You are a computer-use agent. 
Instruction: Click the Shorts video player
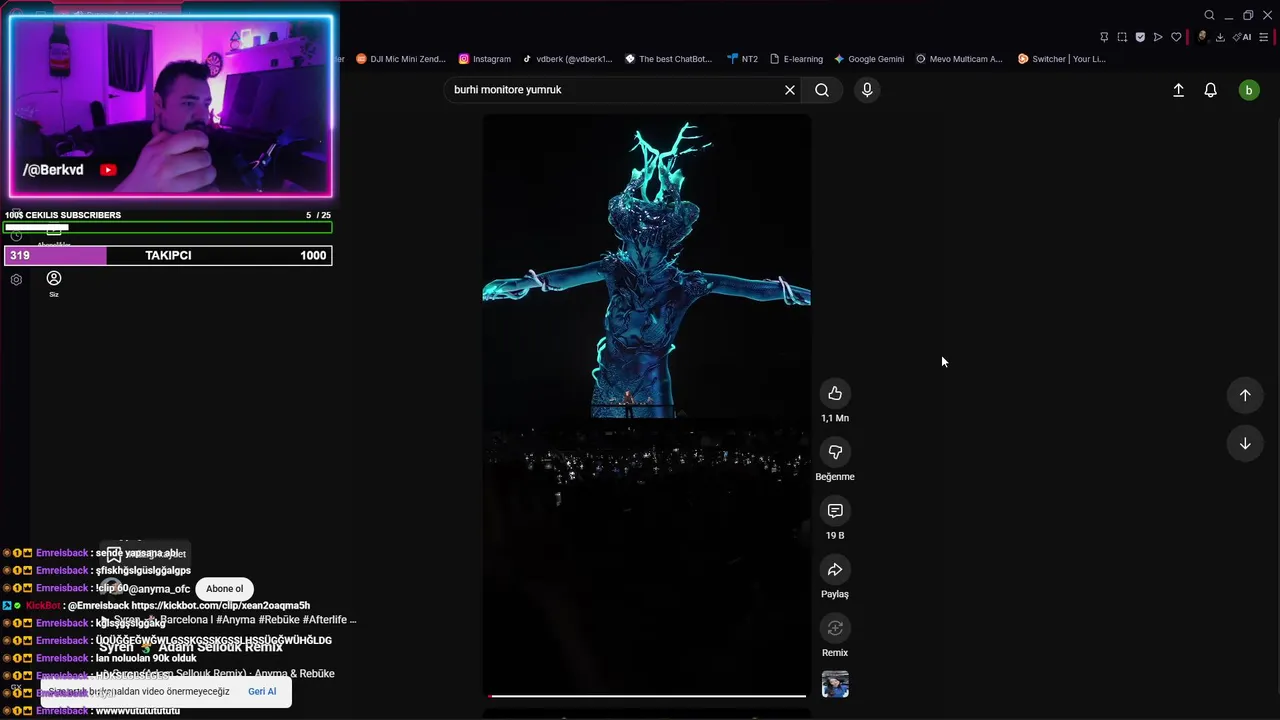[x=647, y=404]
